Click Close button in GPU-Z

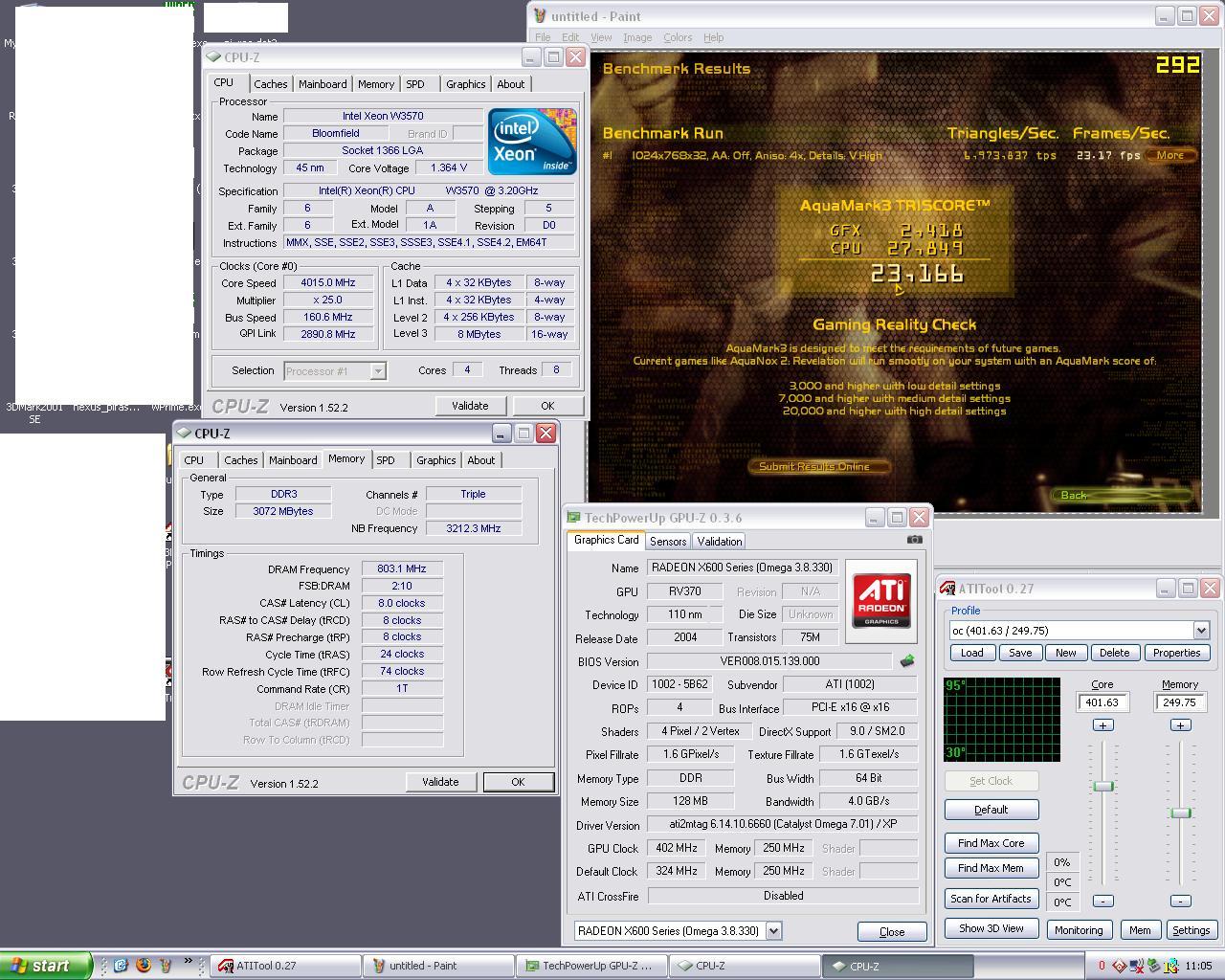pyautogui.click(x=891, y=931)
